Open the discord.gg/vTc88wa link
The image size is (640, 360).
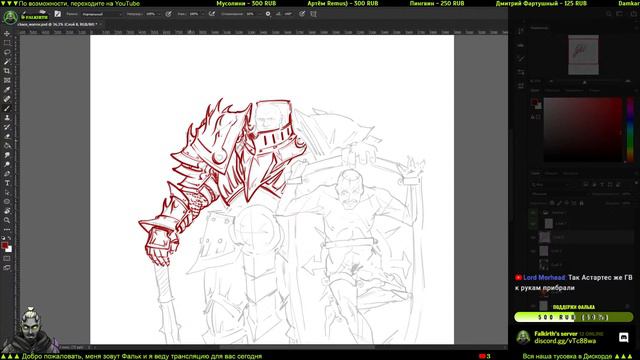coord(565,341)
